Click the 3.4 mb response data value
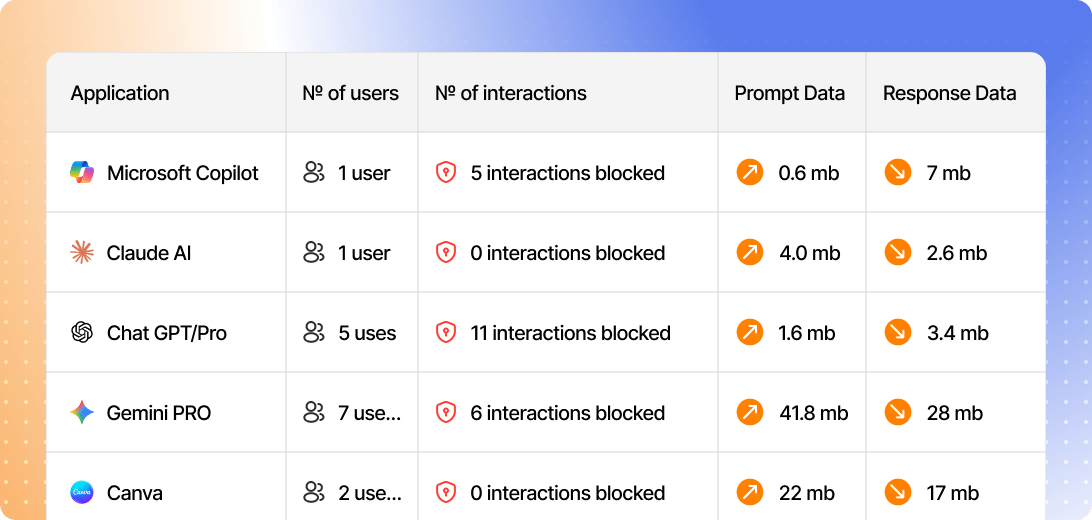The width and height of the screenshot is (1092, 520). [958, 333]
